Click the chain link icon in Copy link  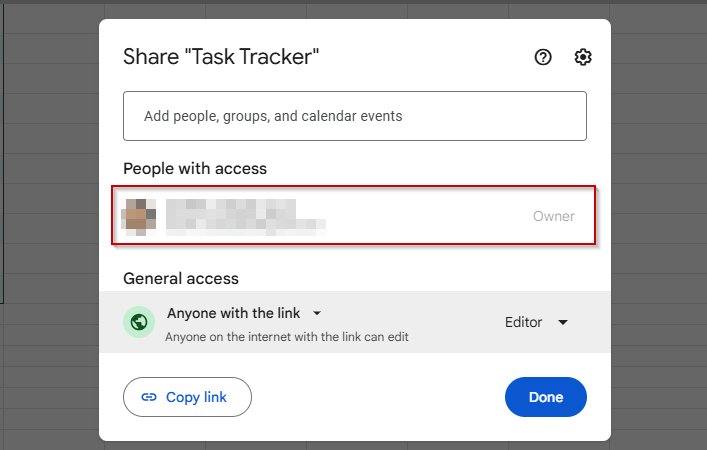[149, 397]
